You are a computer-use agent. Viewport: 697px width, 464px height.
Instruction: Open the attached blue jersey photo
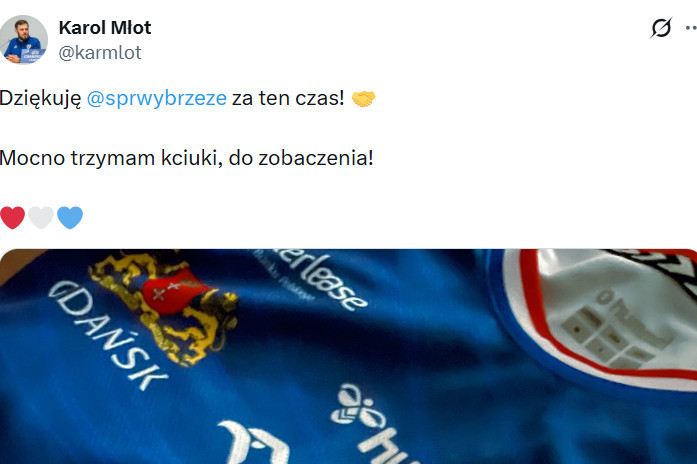click(x=348, y=356)
